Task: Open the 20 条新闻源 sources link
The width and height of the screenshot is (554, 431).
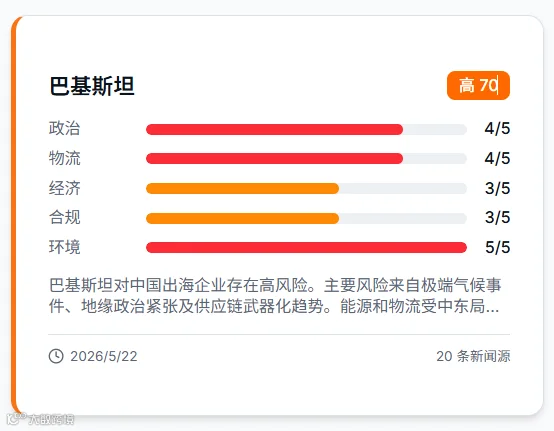Action: (x=473, y=356)
